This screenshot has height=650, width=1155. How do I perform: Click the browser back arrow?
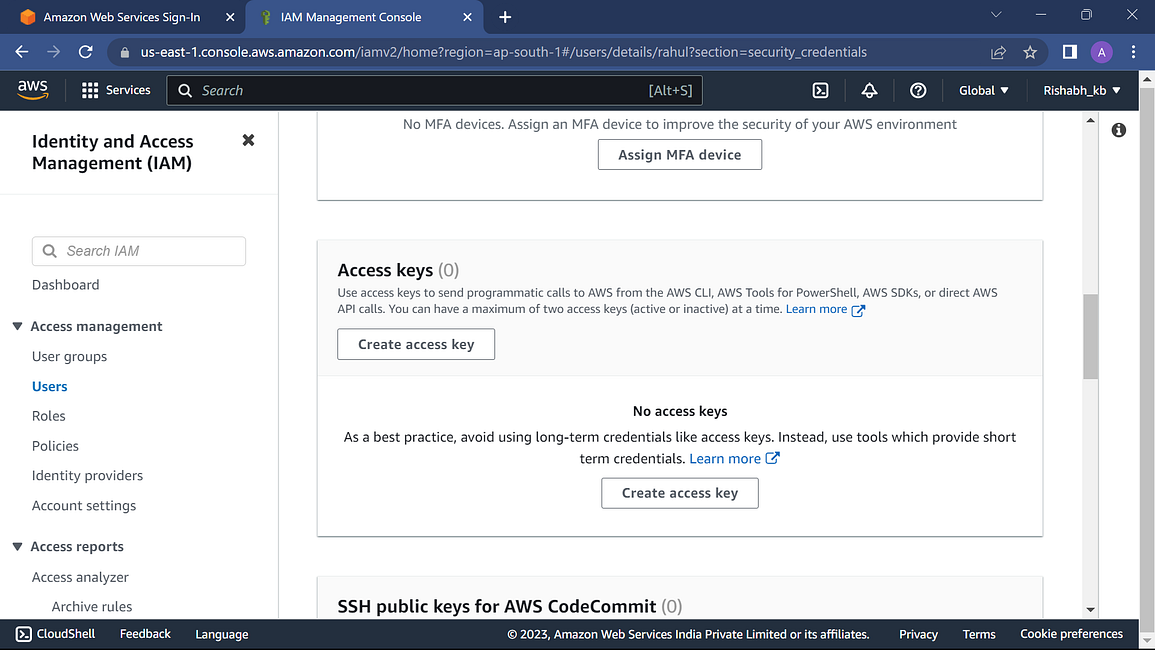[x=22, y=52]
